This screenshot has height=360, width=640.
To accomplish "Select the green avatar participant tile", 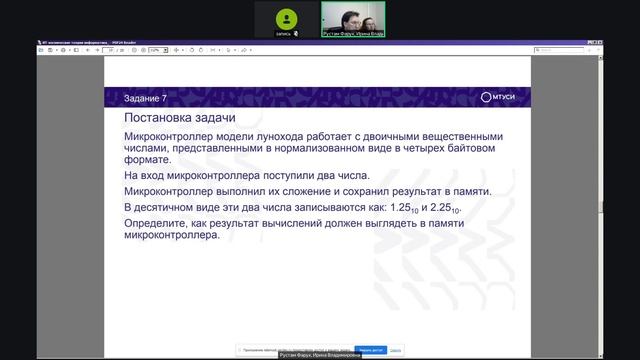I will (287, 20).
